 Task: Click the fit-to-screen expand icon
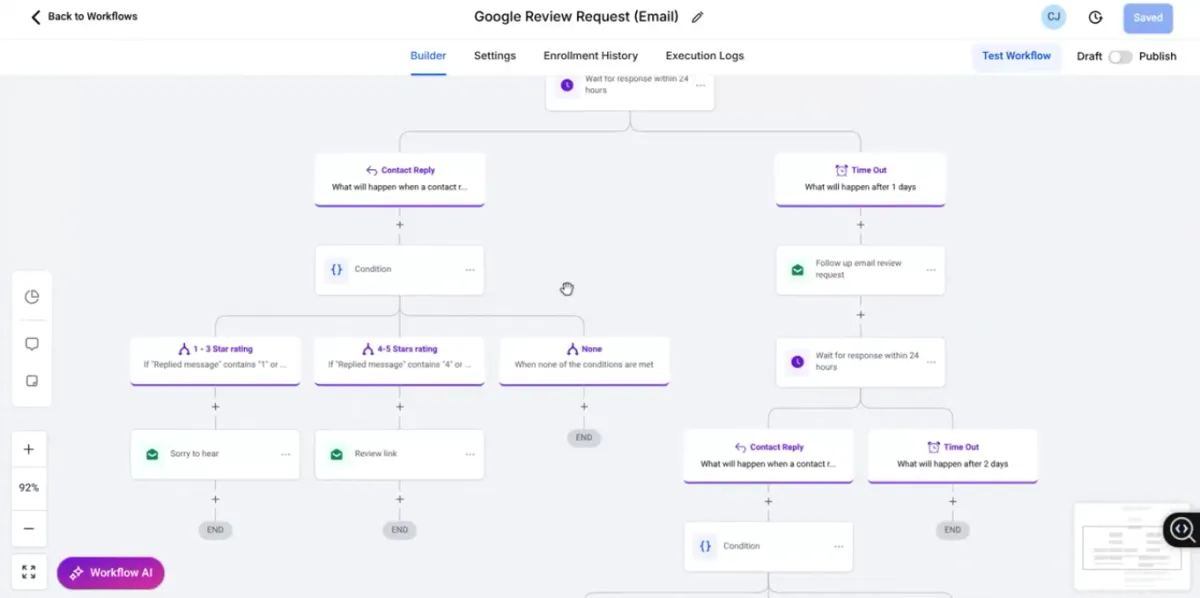point(29,572)
